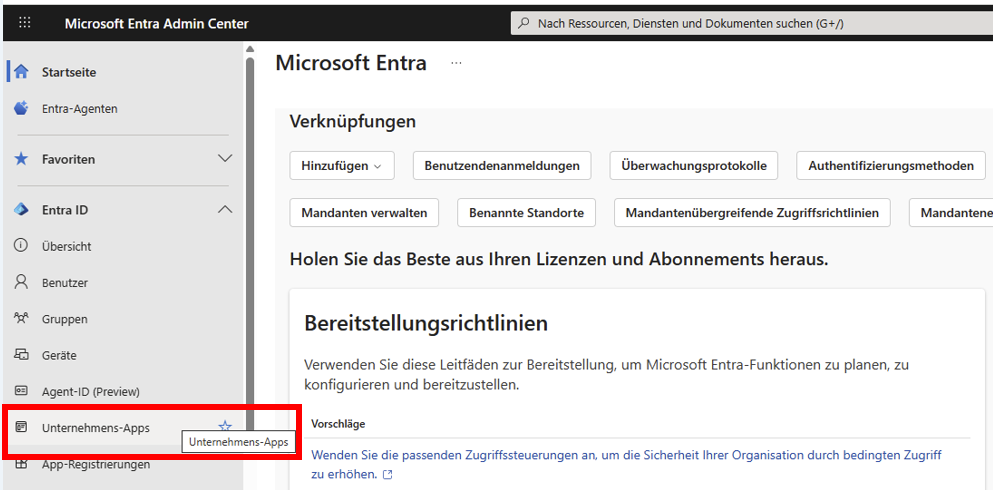Open the 'Wenden Sie die passenden Zugriffssteuerungen' link
This screenshot has width=993, height=490.
point(626,464)
